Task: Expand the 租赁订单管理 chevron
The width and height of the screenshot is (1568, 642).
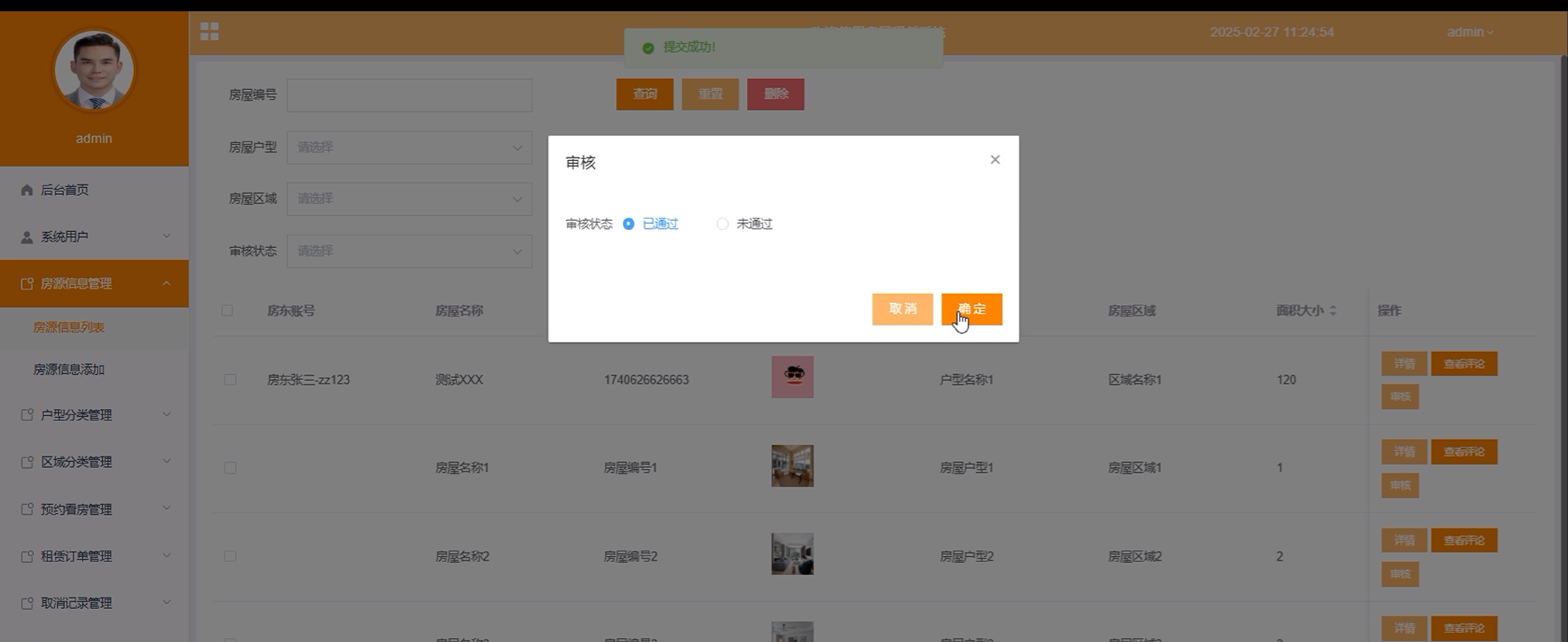Action: 166,556
